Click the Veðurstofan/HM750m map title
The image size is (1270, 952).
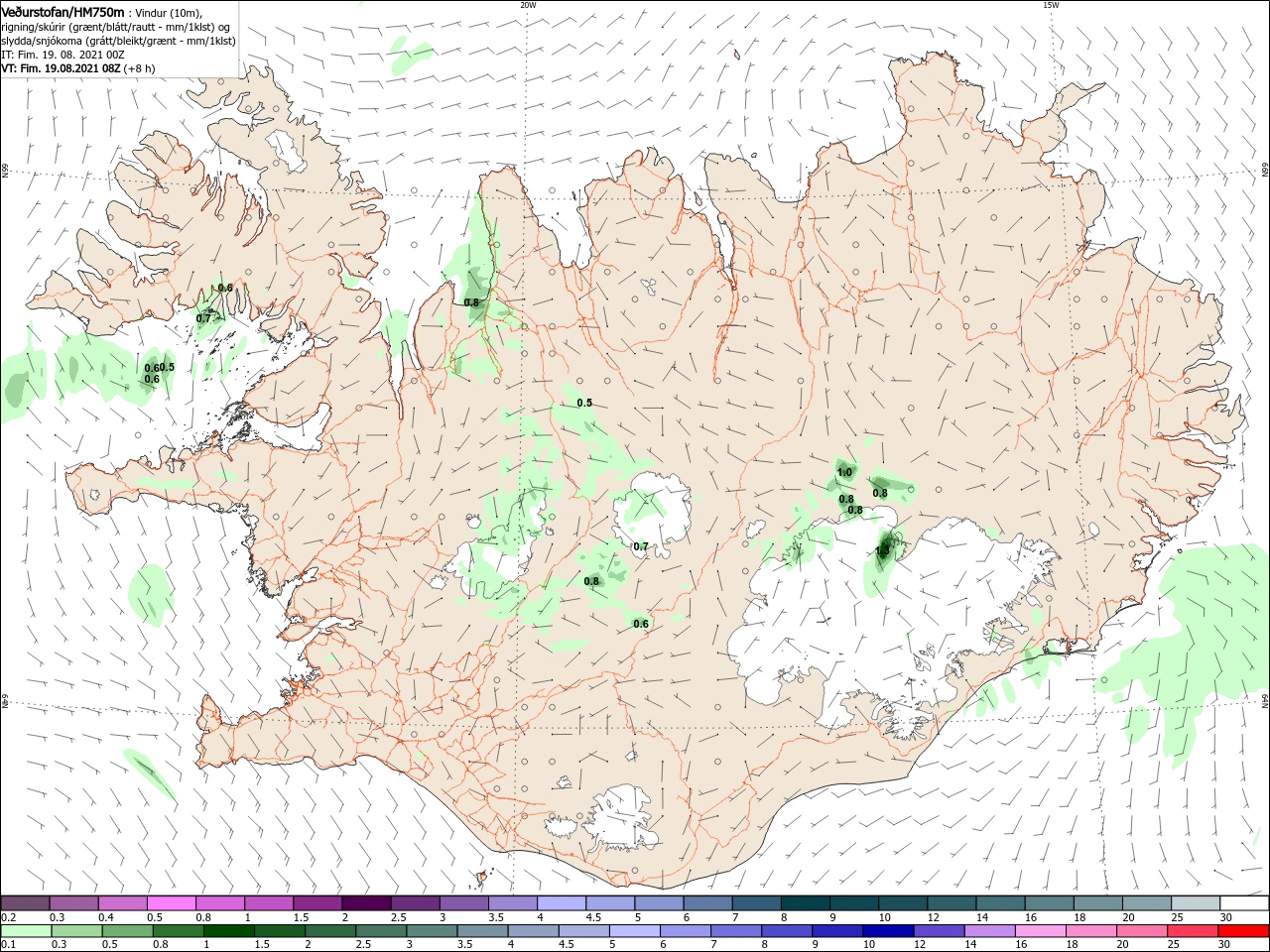point(63,11)
